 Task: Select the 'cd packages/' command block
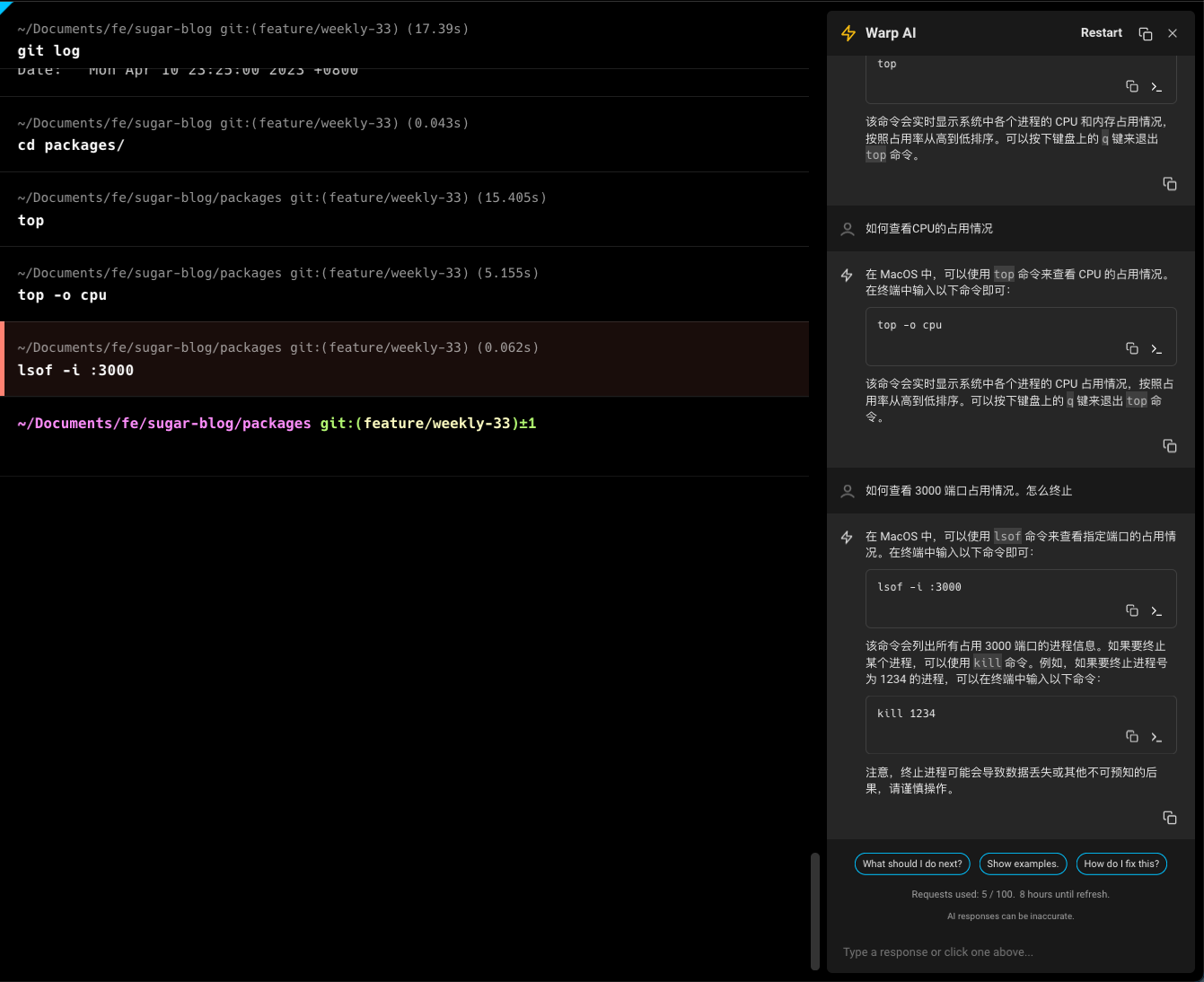click(x=404, y=134)
